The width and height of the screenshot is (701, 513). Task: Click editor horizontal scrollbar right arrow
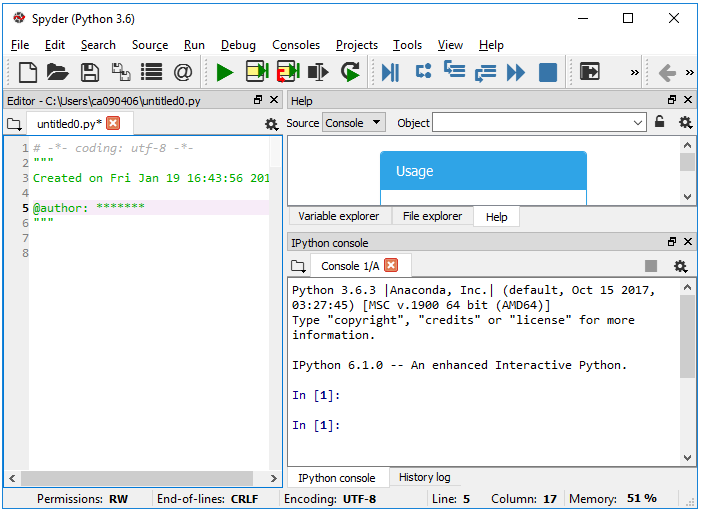point(274,478)
